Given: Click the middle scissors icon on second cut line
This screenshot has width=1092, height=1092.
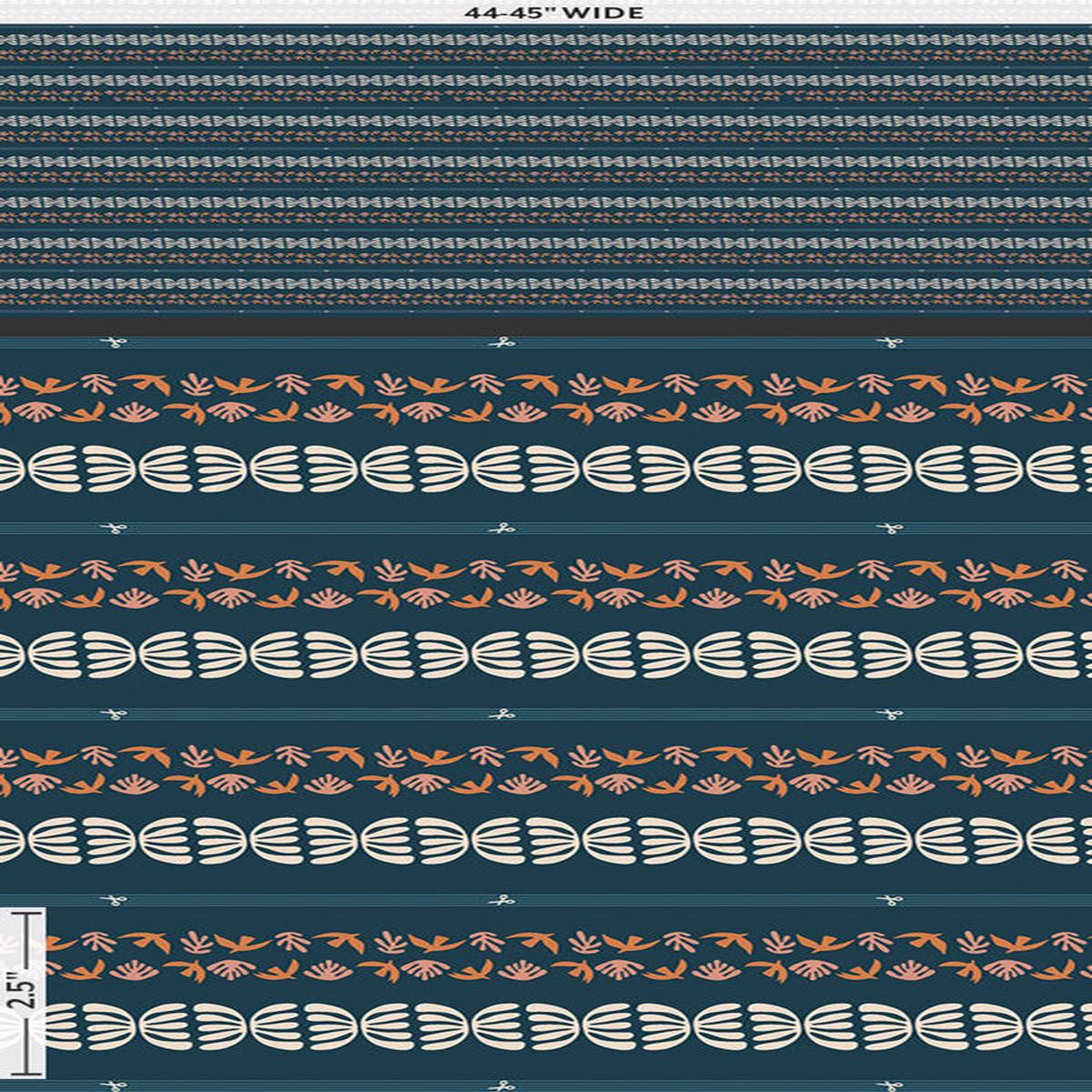Looking at the screenshot, I should tap(500, 528).
